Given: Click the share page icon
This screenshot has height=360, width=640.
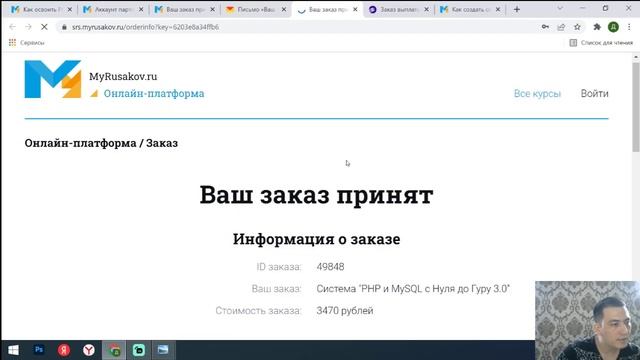Looking at the screenshot, I should point(561,27).
